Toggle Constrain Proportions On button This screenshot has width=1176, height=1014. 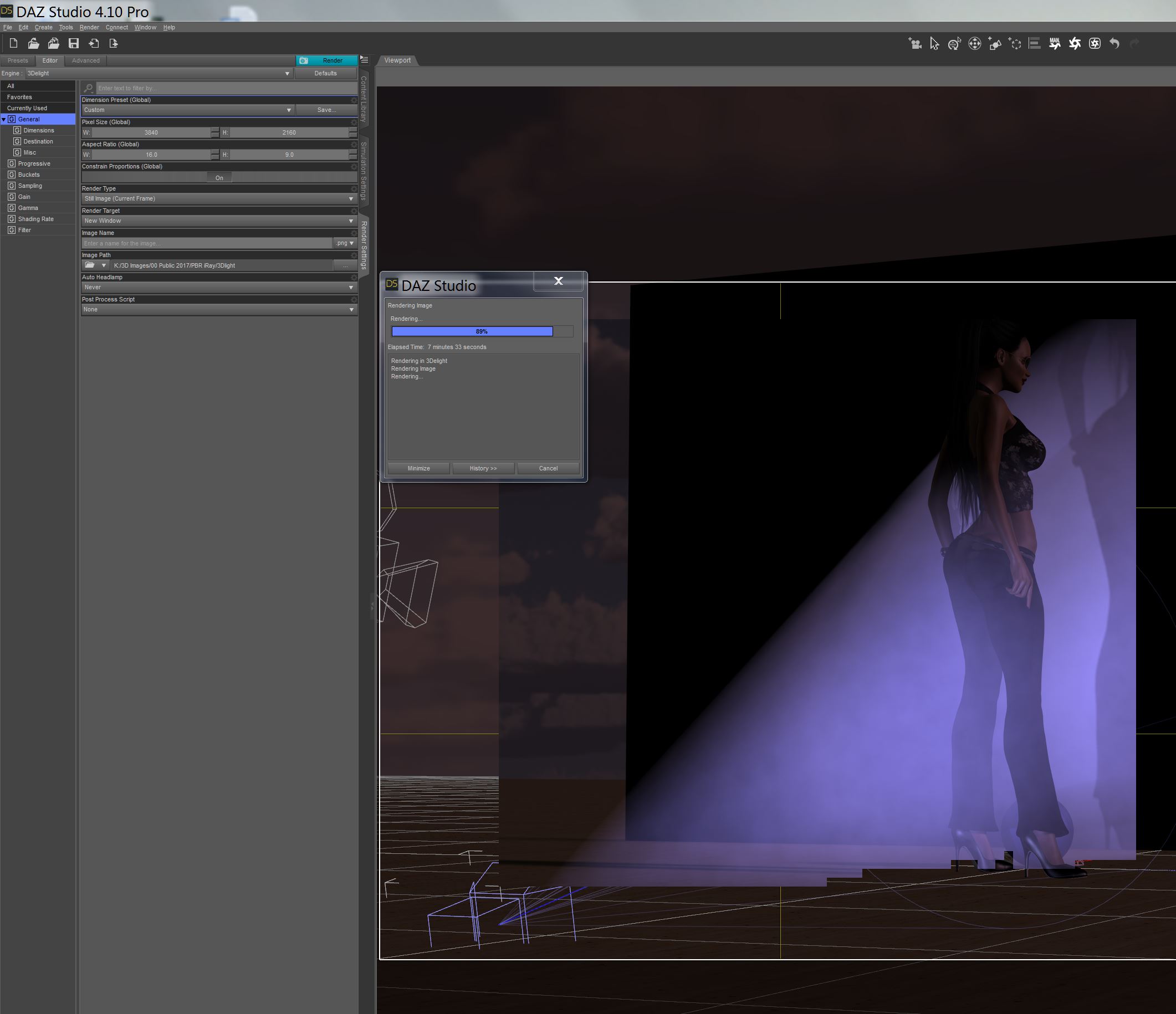pos(219,178)
